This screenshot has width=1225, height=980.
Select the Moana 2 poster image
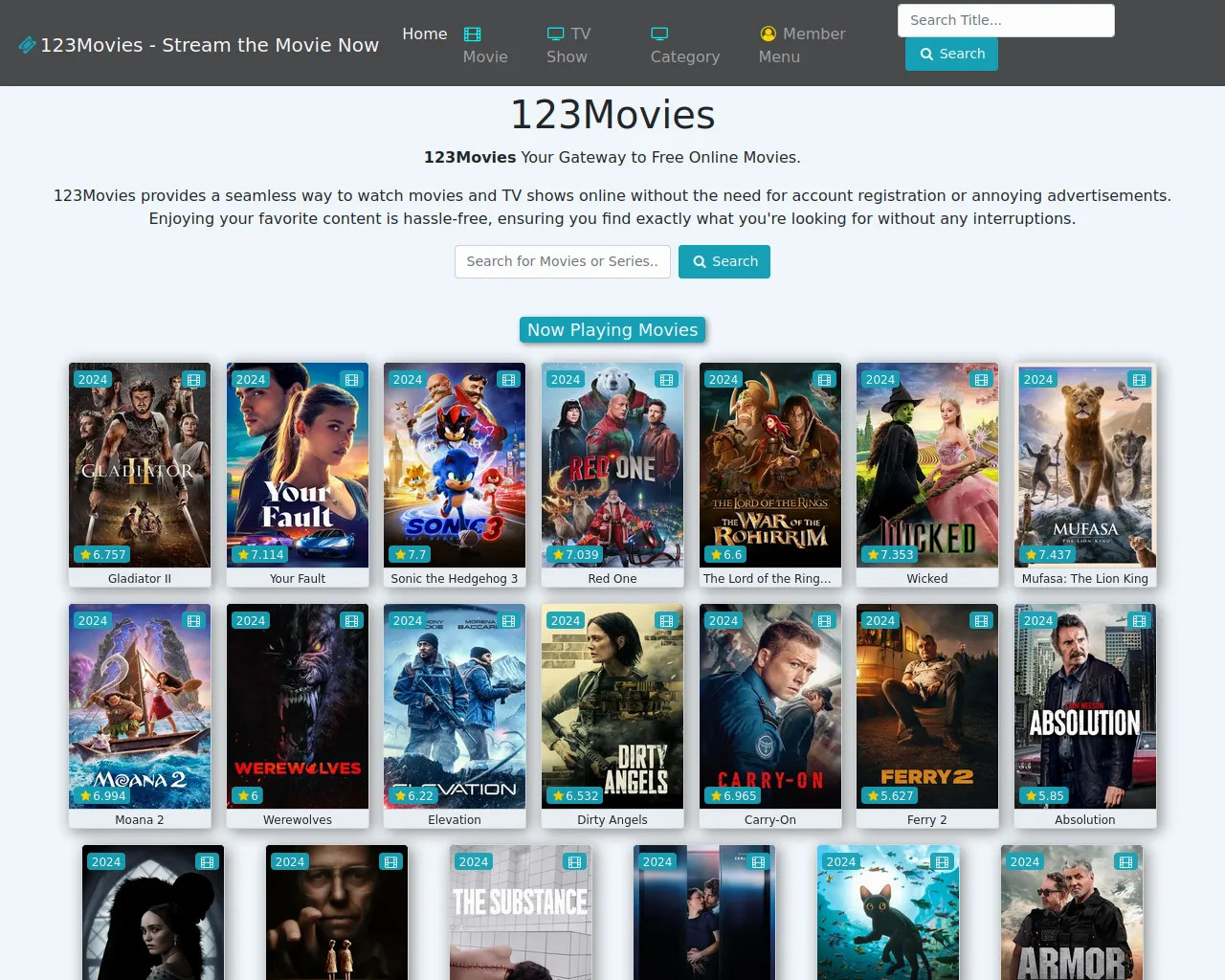140,706
